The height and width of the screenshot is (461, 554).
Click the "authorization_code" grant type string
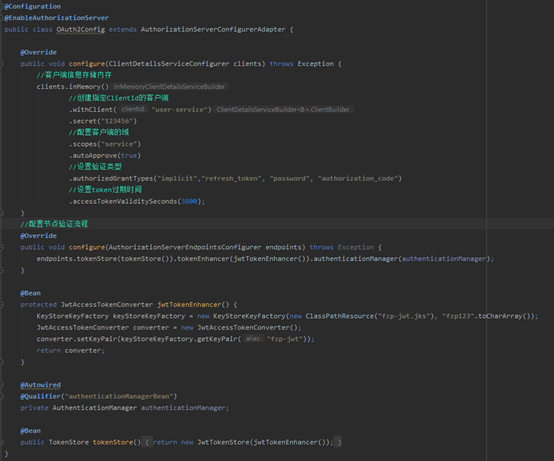[x=358, y=178]
